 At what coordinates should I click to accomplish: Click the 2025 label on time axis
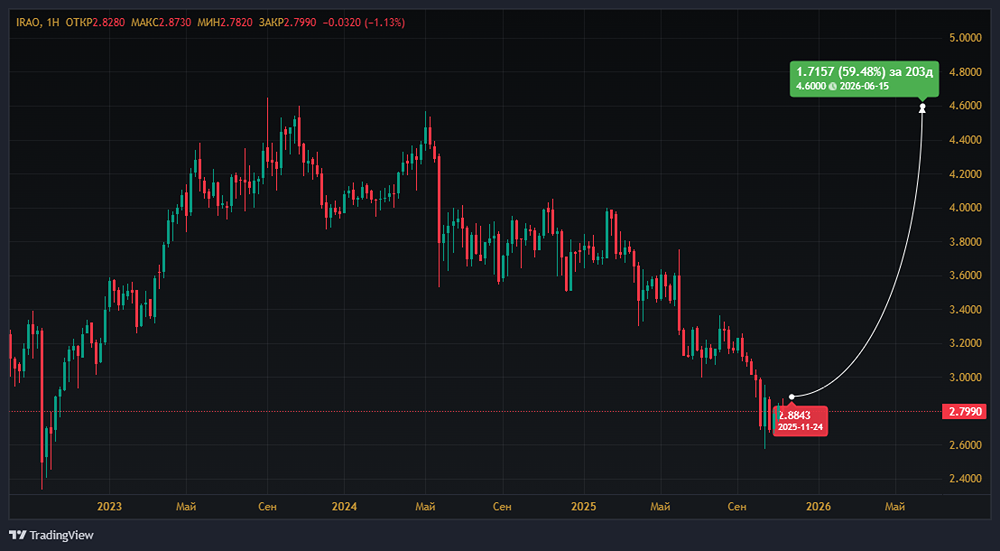[x=583, y=507]
